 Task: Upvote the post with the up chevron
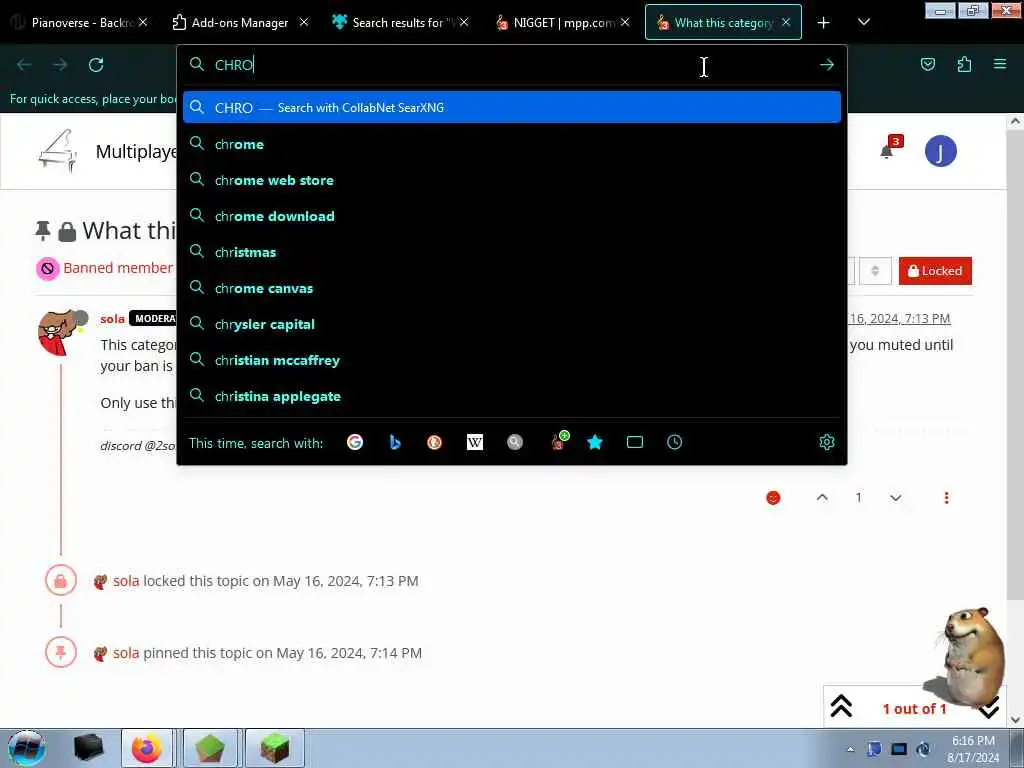(x=822, y=498)
